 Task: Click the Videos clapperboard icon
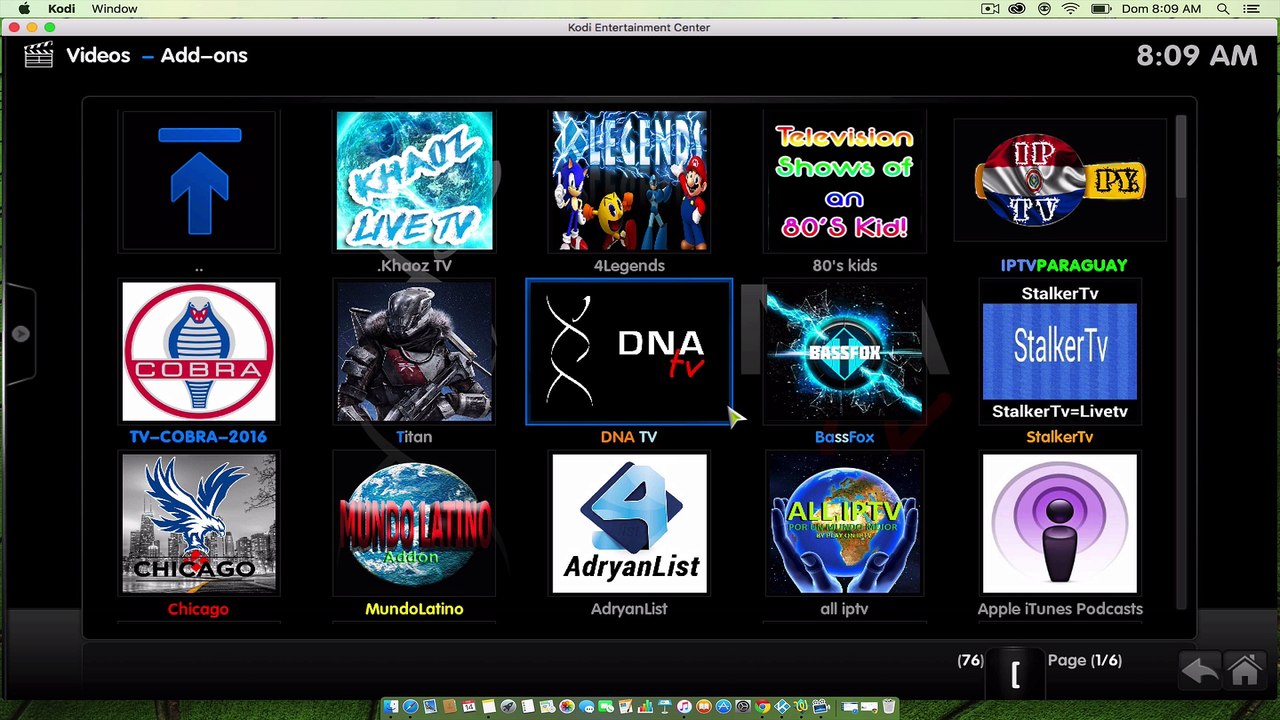[x=39, y=55]
